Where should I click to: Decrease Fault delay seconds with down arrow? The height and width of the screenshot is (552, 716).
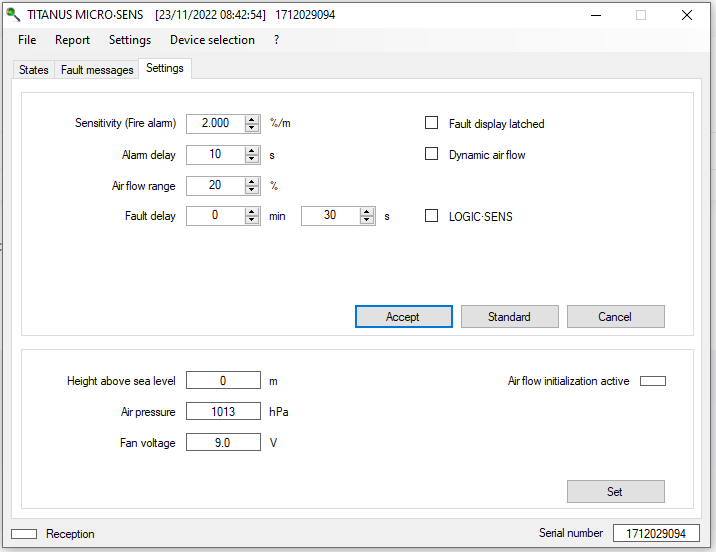click(x=367, y=220)
